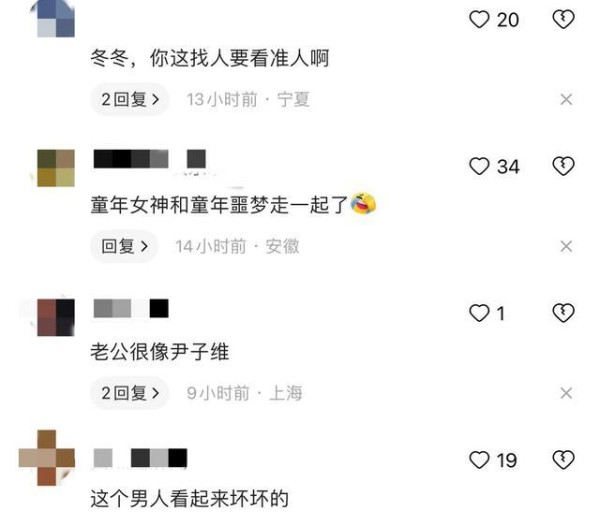The width and height of the screenshot is (600, 525).
Task: Open avatar of the 尹子维 commenter
Action: [x=56, y=318]
